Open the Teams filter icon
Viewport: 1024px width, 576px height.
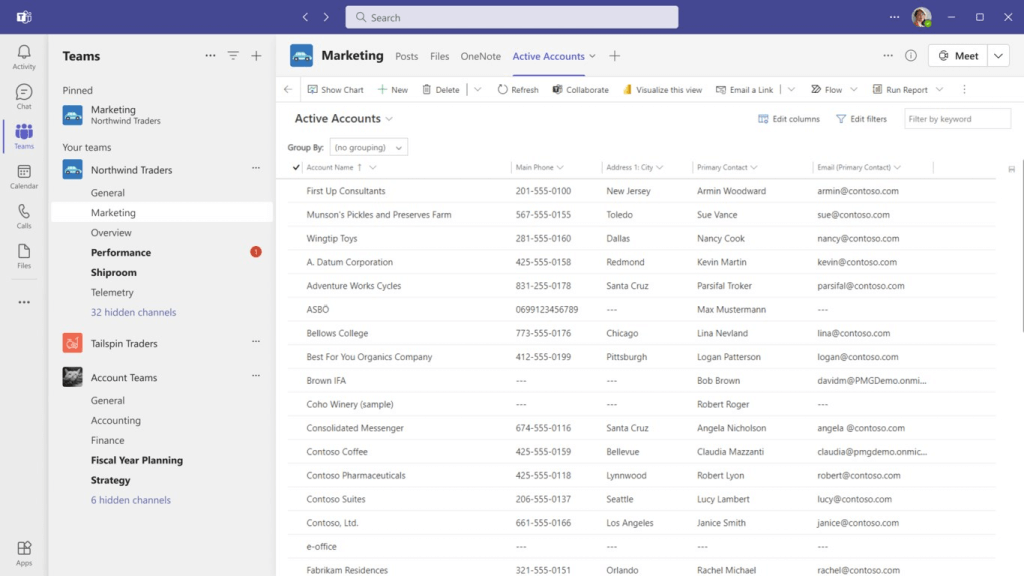pyautogui.click(x=233, y=56)
